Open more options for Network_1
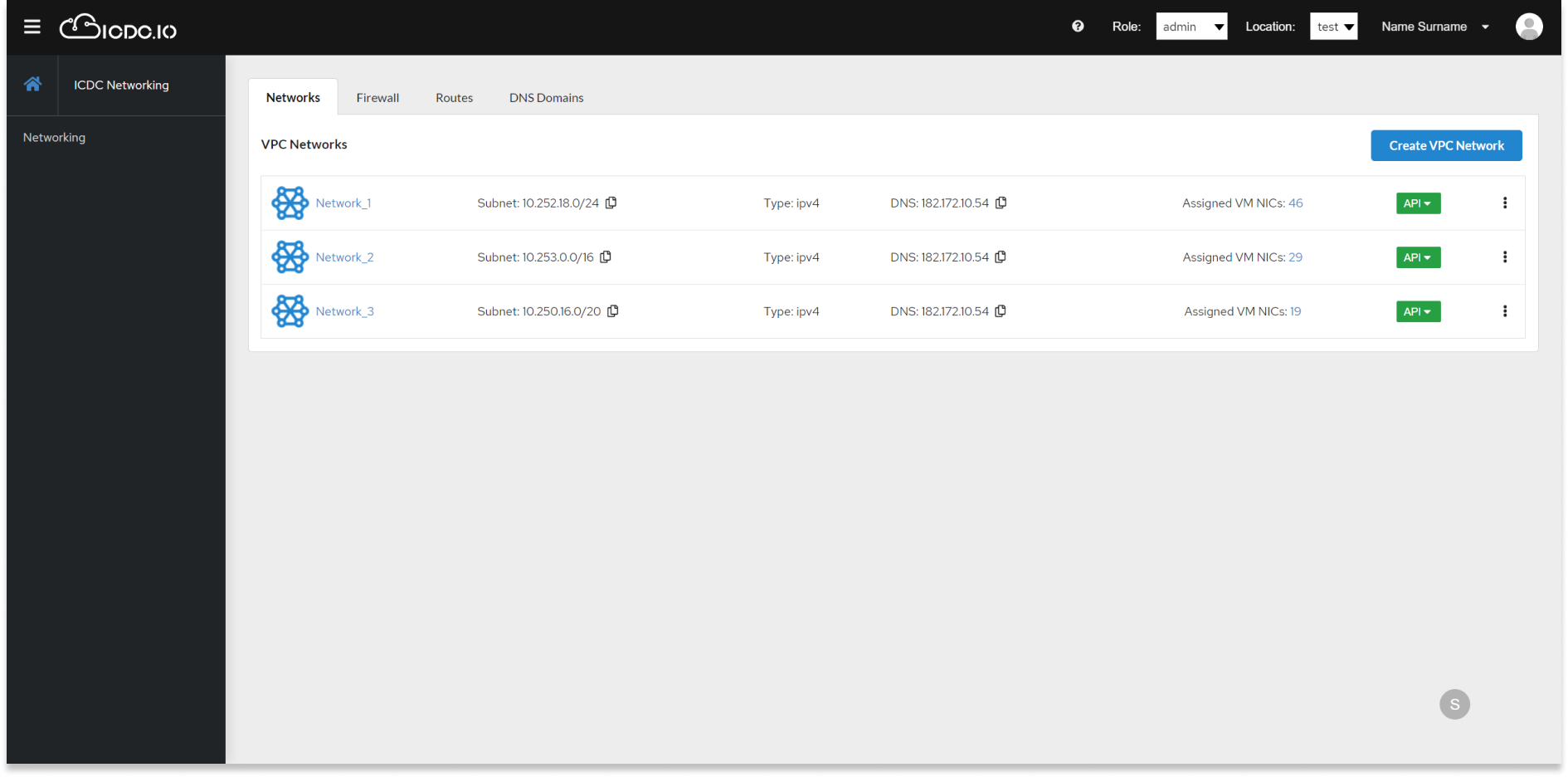The height and width of the screenshot is (777, 1568). pos(1505,203)
